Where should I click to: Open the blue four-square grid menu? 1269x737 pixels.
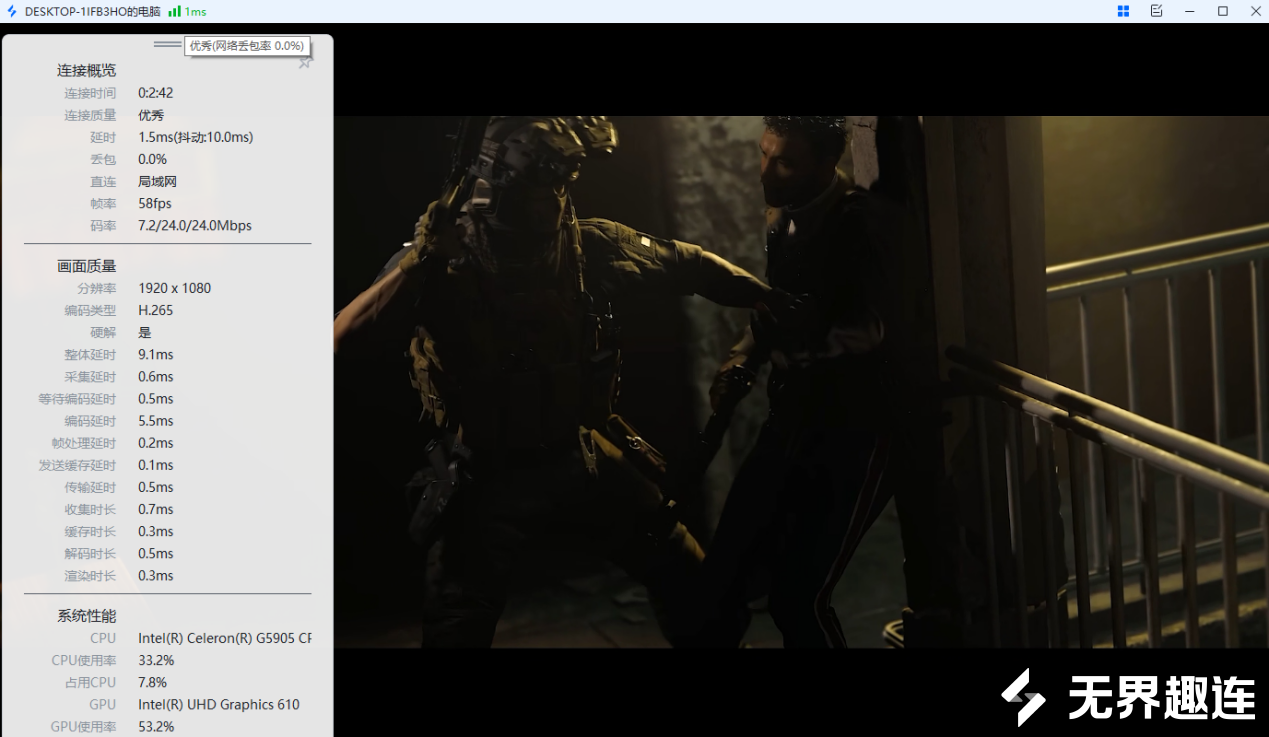pos(1123,11)
